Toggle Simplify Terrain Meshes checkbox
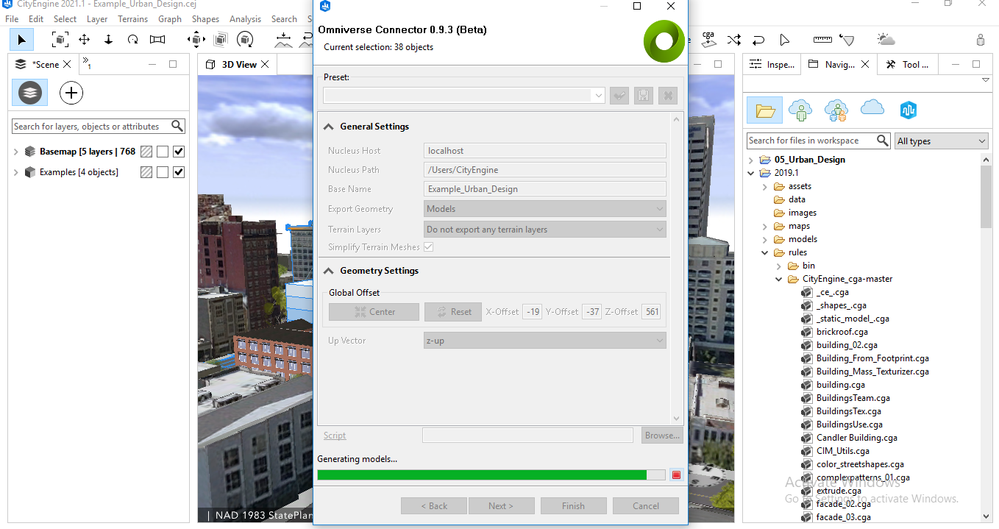This screenshot has width=999, height=529. tap(428, 247)
